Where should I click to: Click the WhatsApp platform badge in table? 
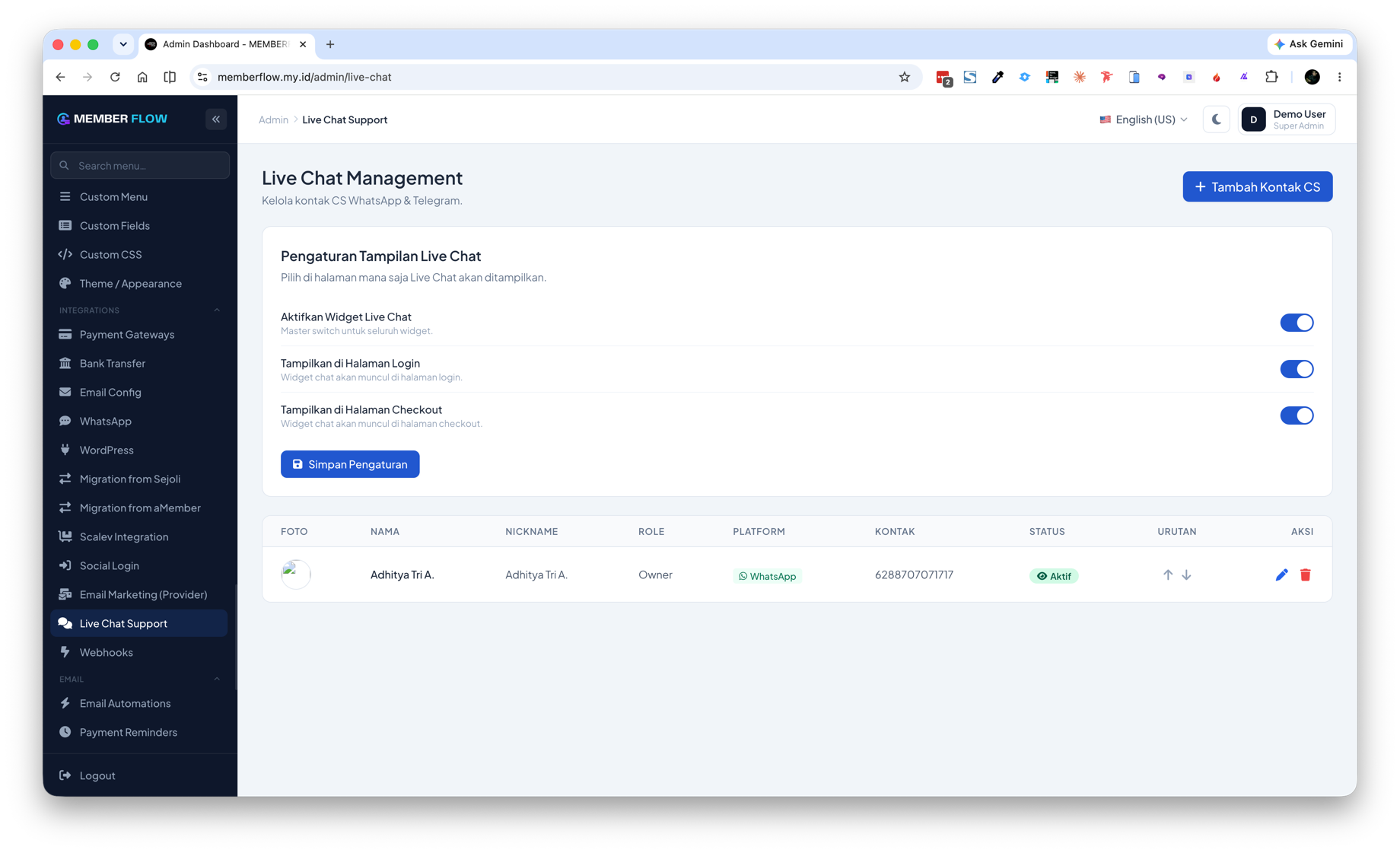767,576
